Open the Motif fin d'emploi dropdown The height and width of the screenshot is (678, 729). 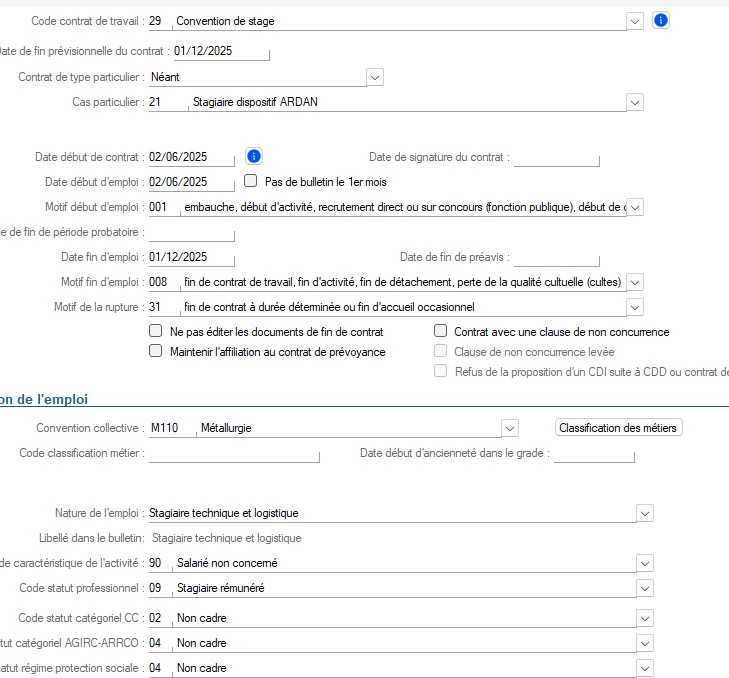634,282
